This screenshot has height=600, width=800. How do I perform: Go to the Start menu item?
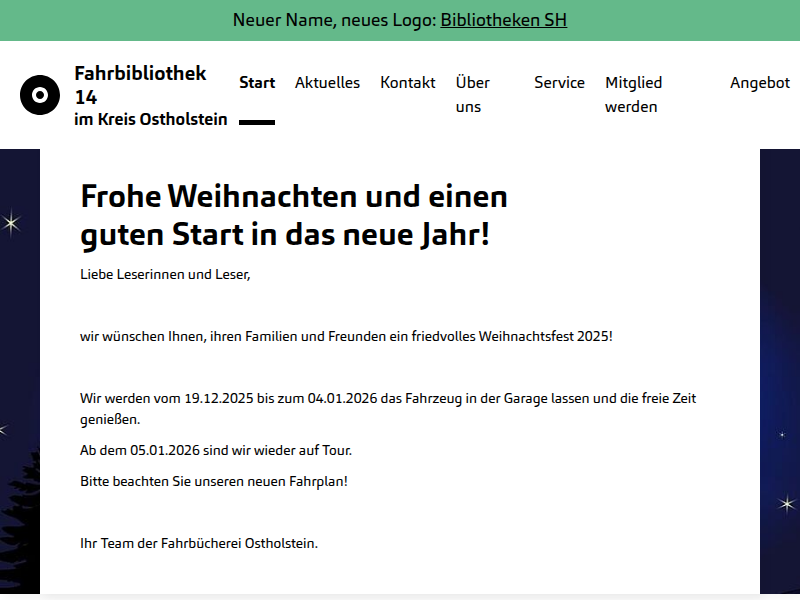tap(257, 83)
